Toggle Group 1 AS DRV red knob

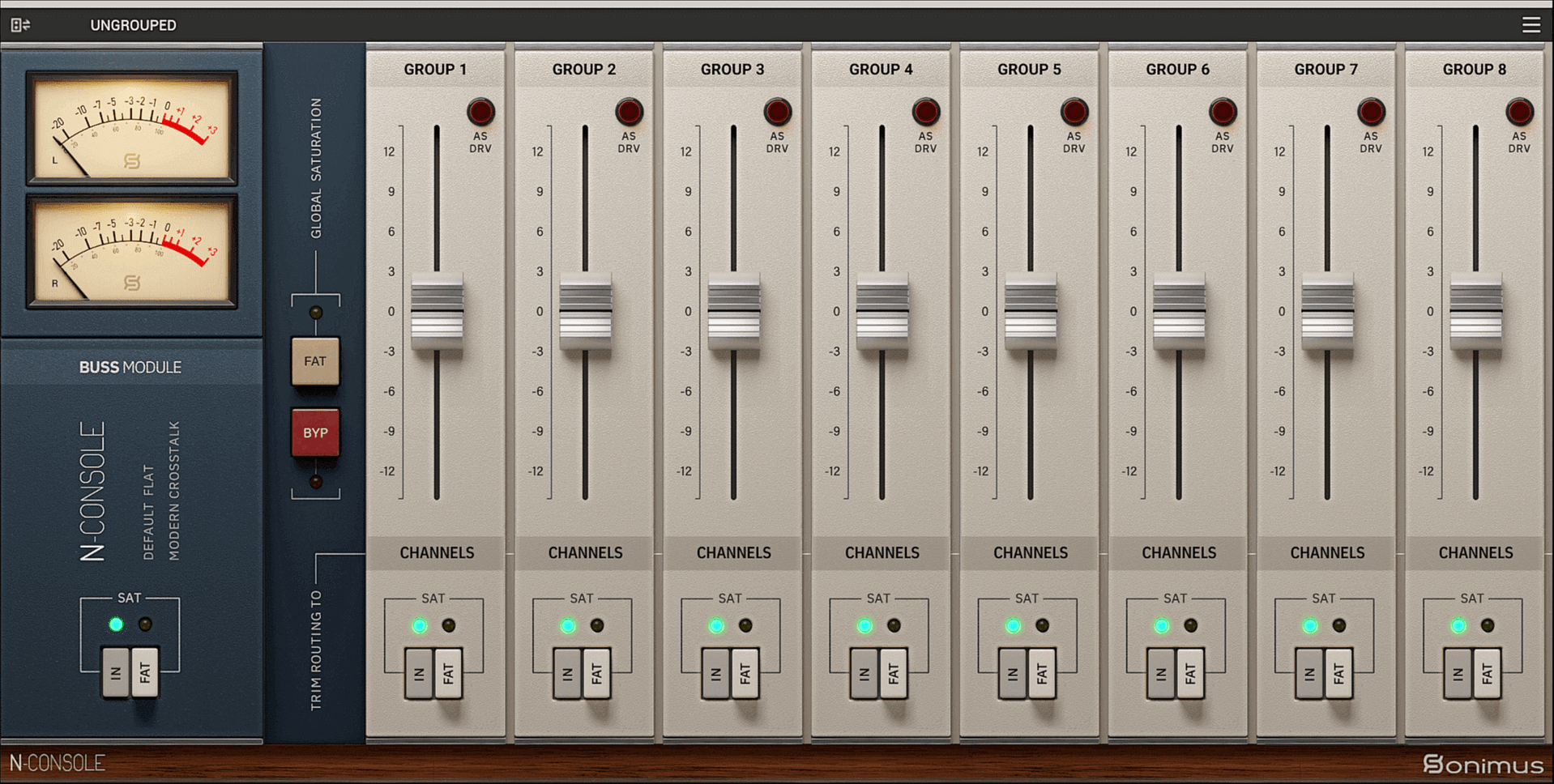click(480, 112)
